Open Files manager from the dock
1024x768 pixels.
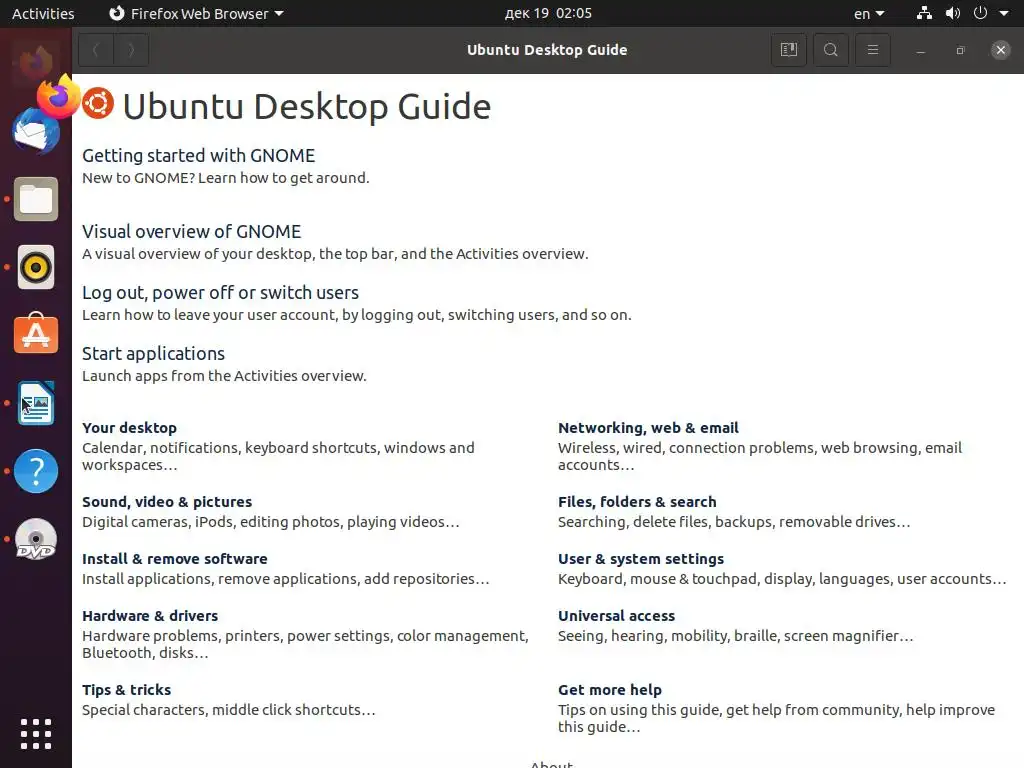[x=35, y=199]
